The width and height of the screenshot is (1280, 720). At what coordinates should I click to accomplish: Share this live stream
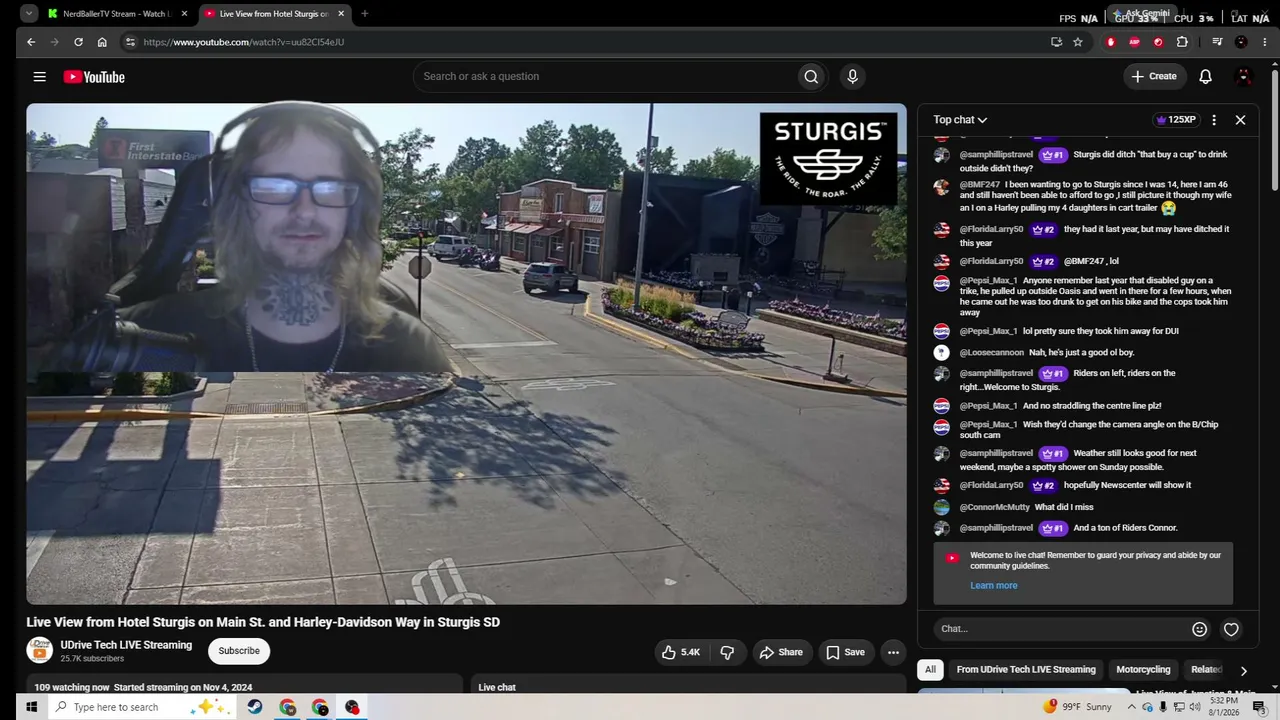coord(781,652)
